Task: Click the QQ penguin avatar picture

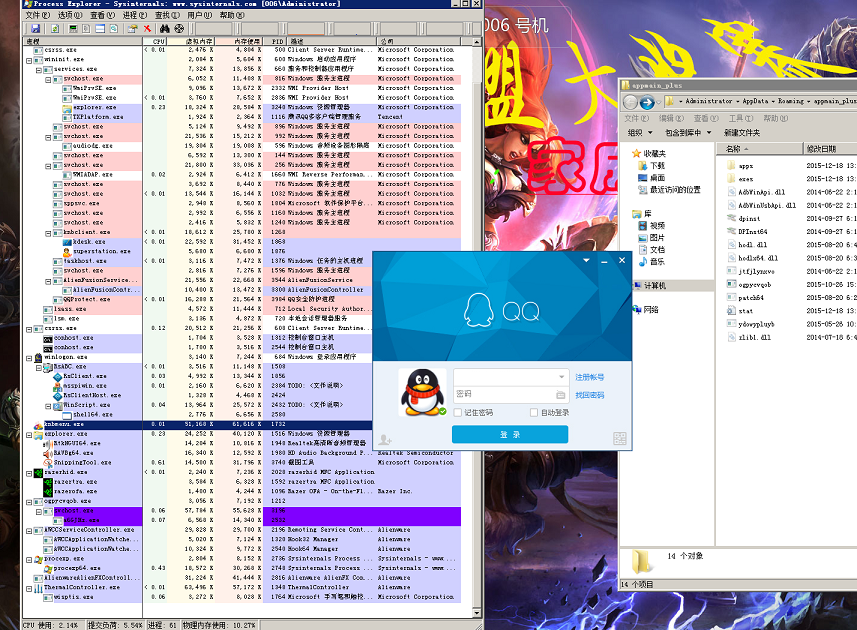Action: (422, 392)
